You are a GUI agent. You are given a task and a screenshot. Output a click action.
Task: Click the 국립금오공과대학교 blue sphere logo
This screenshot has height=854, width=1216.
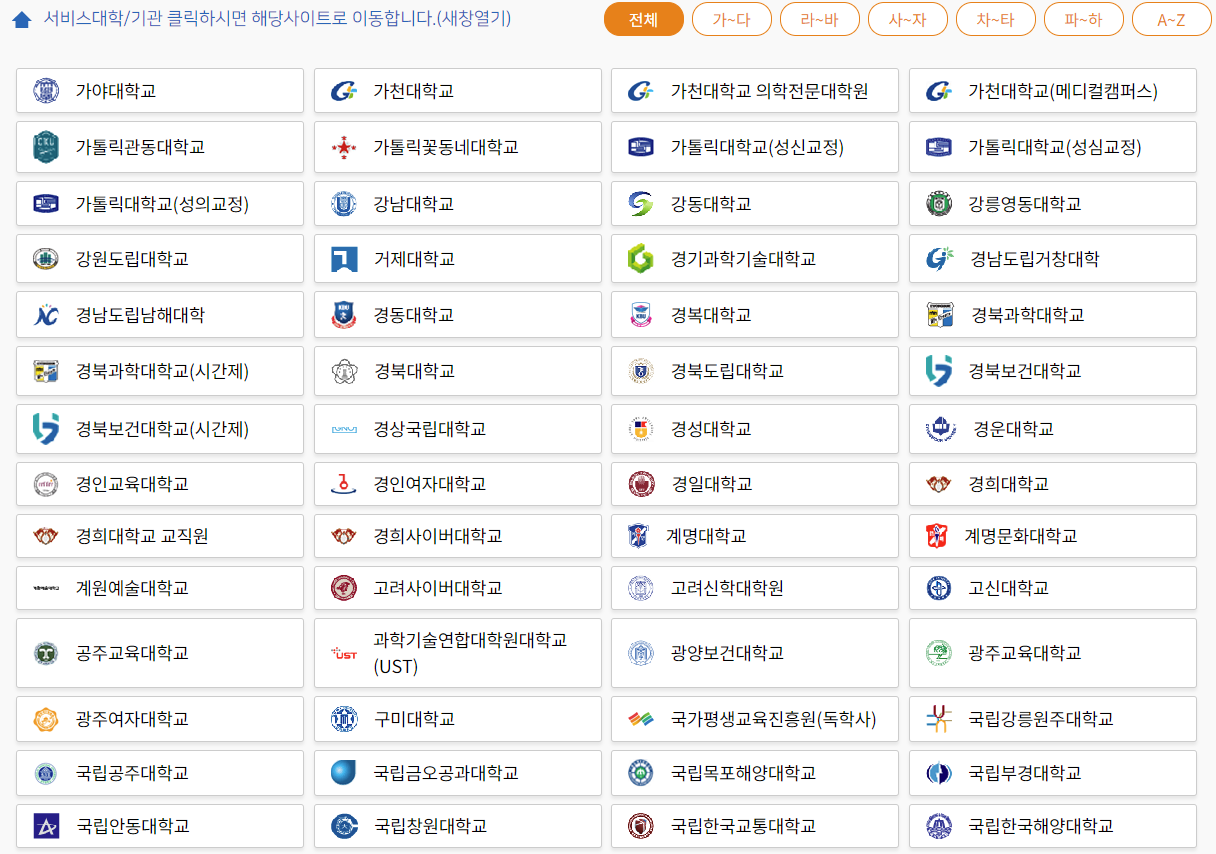click(x=344, y=773)
